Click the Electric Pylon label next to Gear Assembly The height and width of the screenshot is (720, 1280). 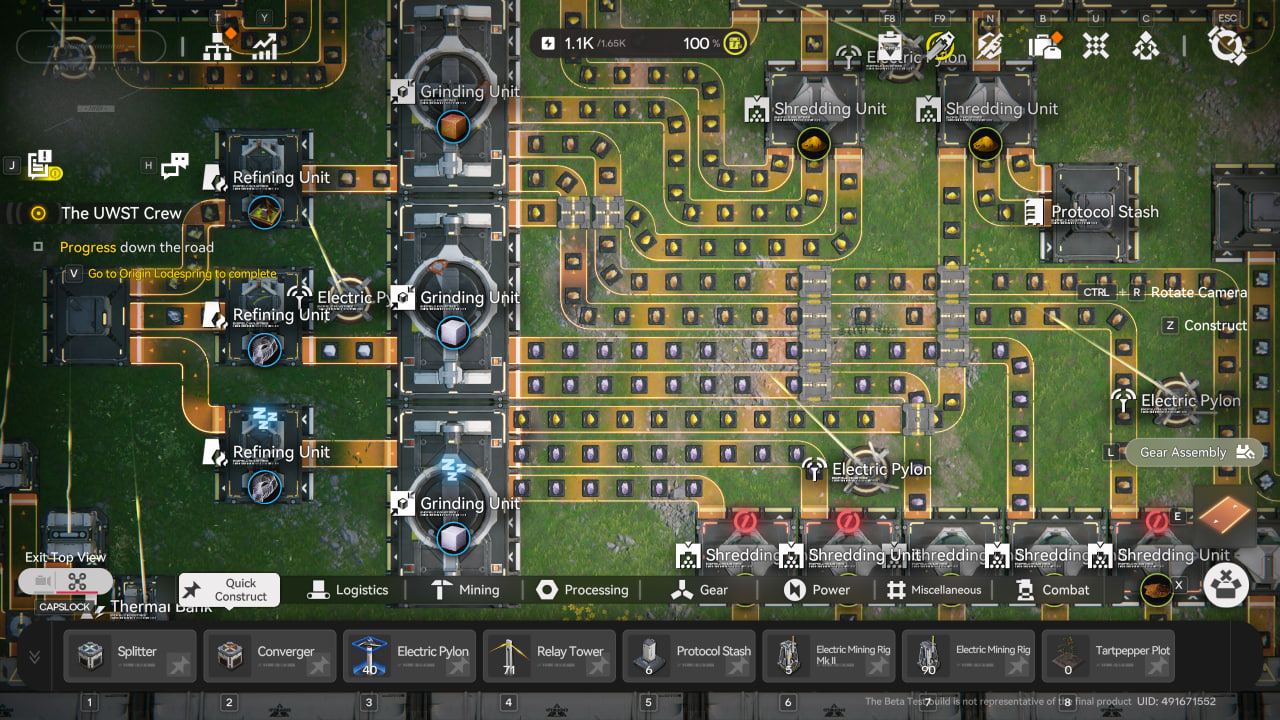click(x=1190, y=401)
